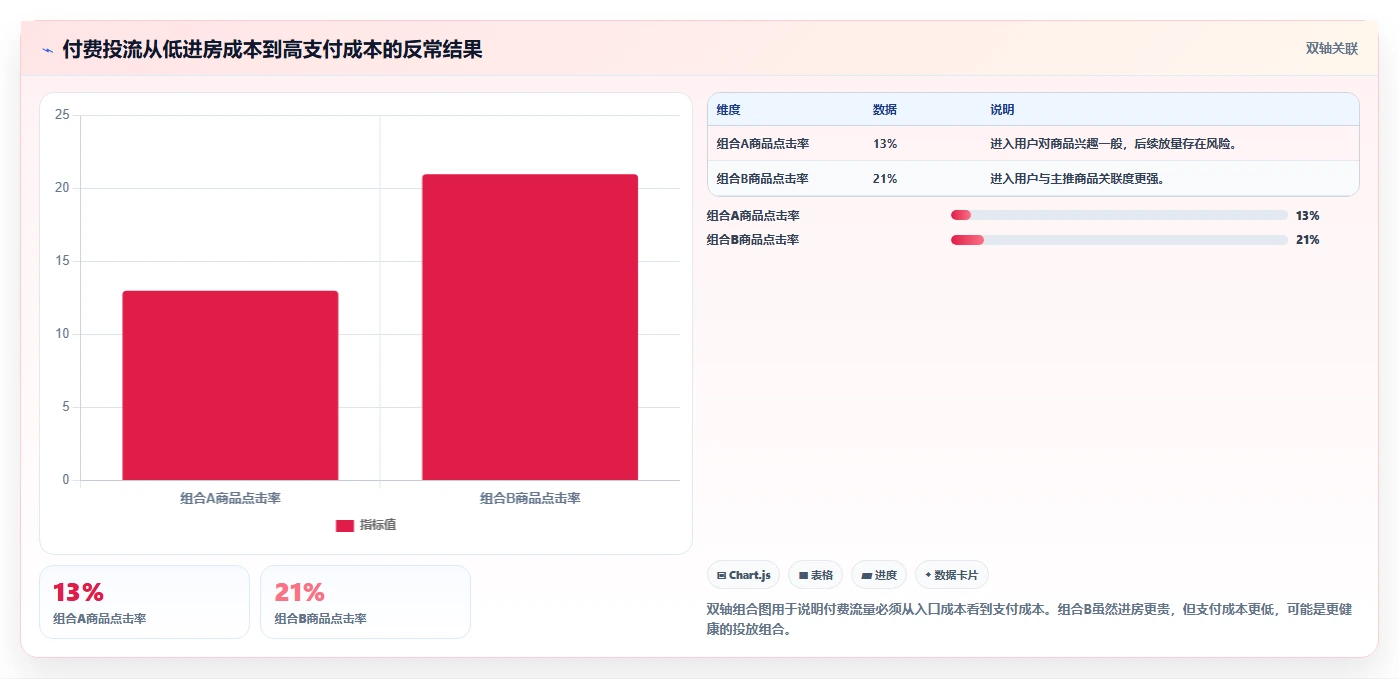
Task: Click the 组合A商品点击率 progress label
Action: click(753, 215)
